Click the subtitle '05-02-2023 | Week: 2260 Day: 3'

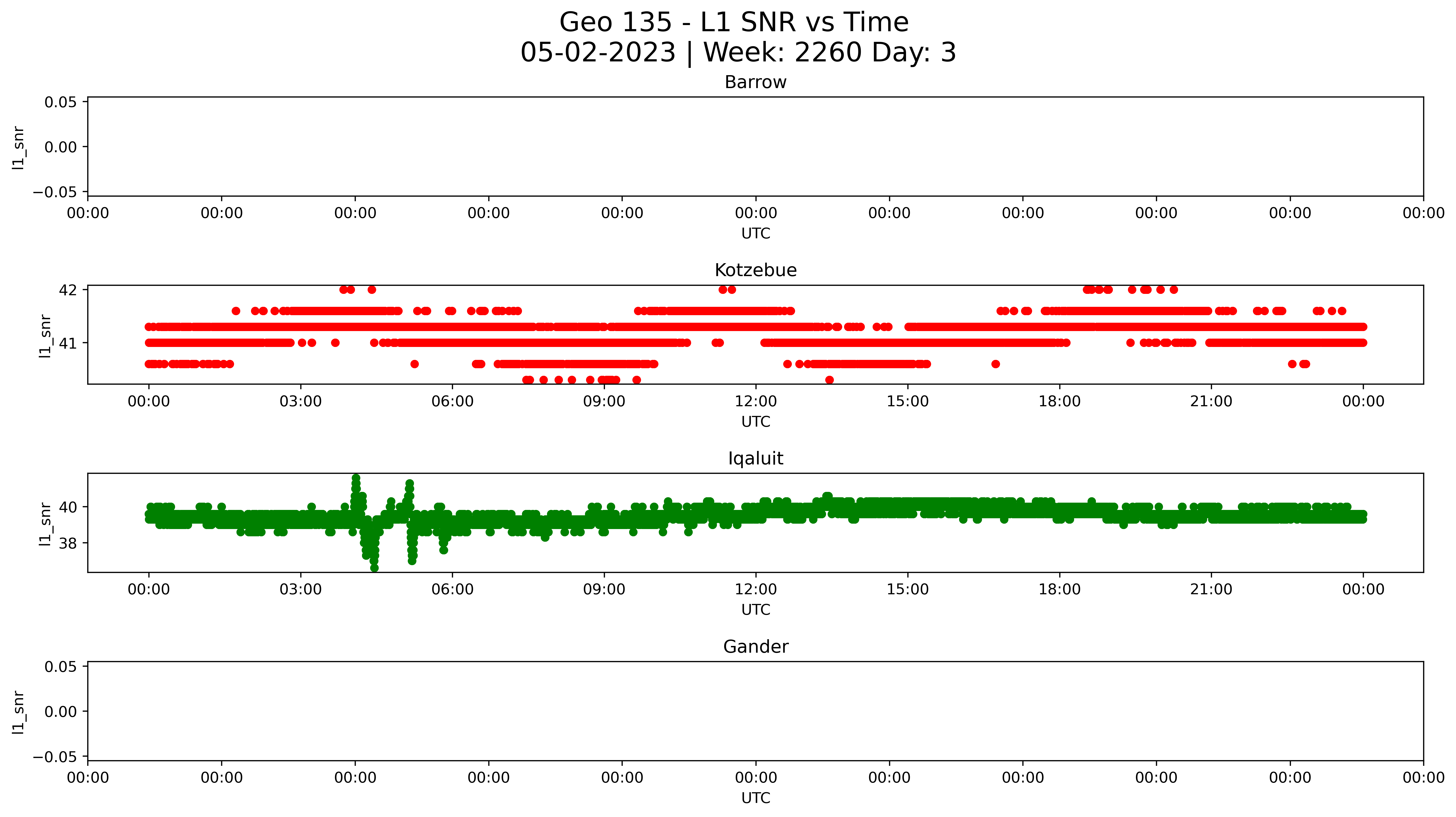pyautogui.click(x=738, y=53)
